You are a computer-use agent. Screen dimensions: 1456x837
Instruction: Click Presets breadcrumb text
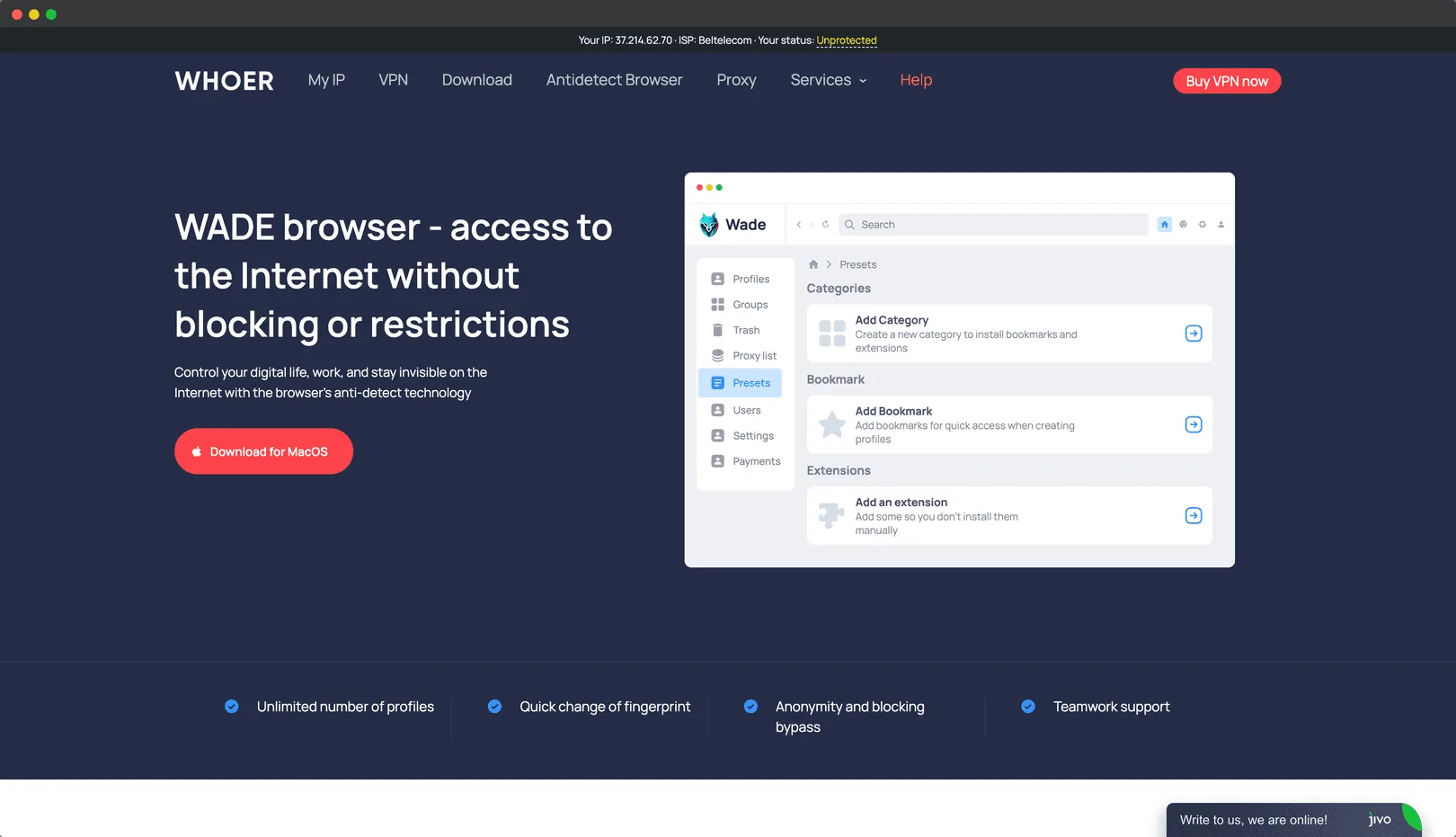pyautogui.click(x=857, y=264)
